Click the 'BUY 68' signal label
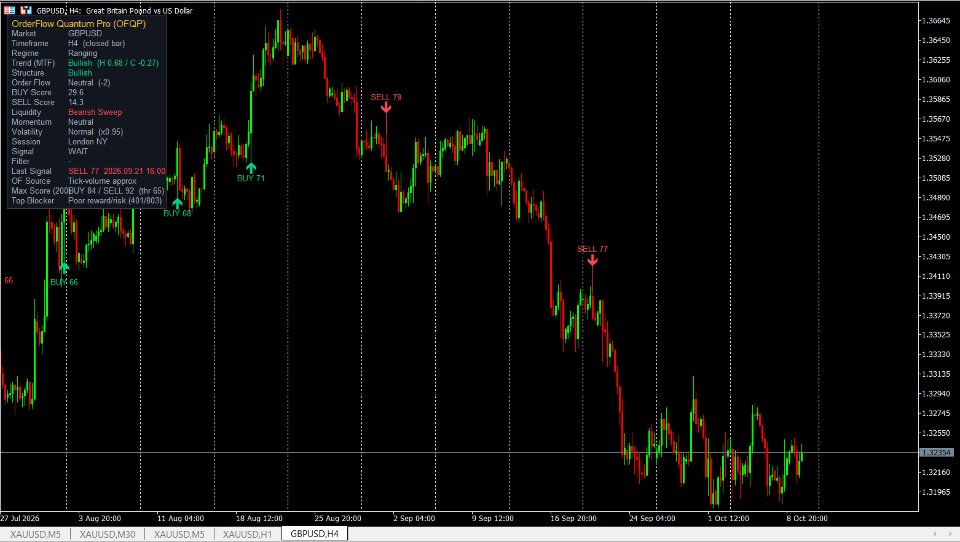This screenshot has width=960, height=542. [x=178, y=213]
